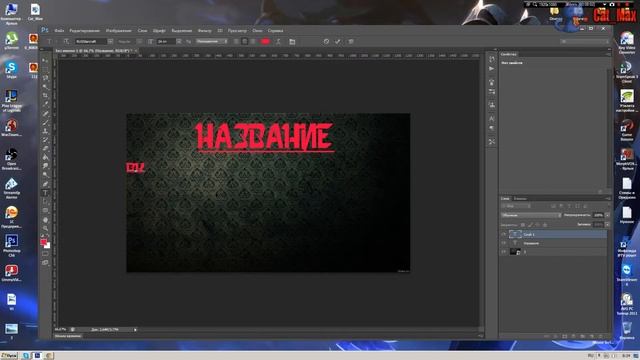Select the Название layer row
Image resolution: width=640 pixels, height=360 pixels.
(553, 243)
